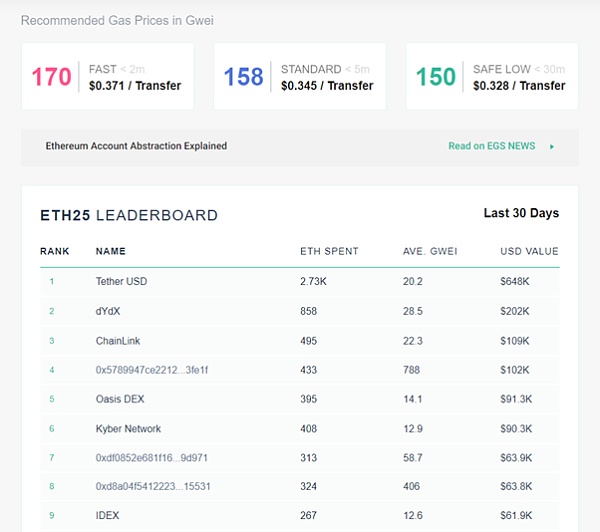Open Ethereum Account Abstraction Explained headline
This screenshot has height=532, width=600.
136,146
